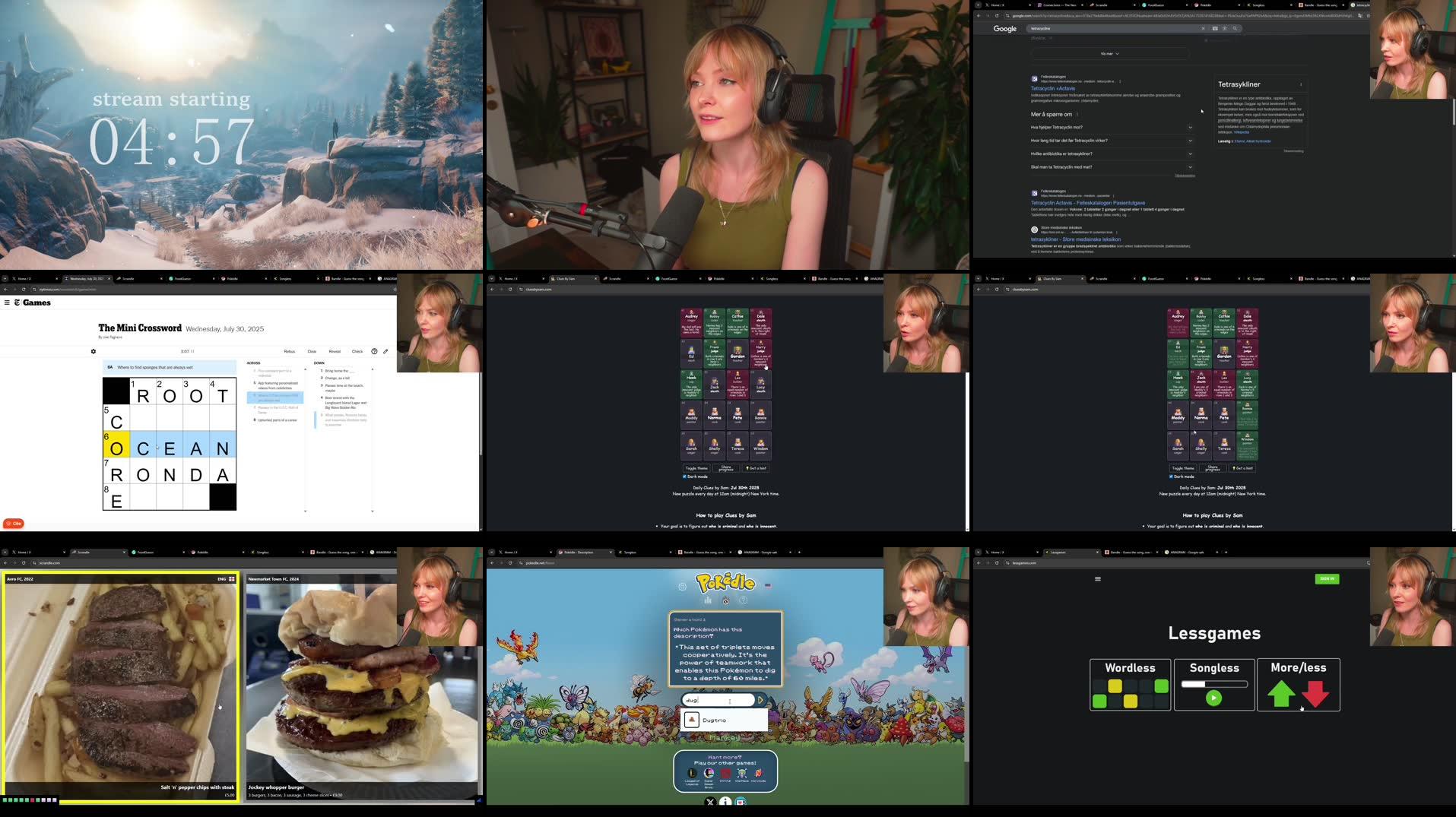The height and width of the screenshot is (817, 1456).
Task: Click Get a hint in the right-hand Clues by Sam window
Action: [x=1242, y=468]
